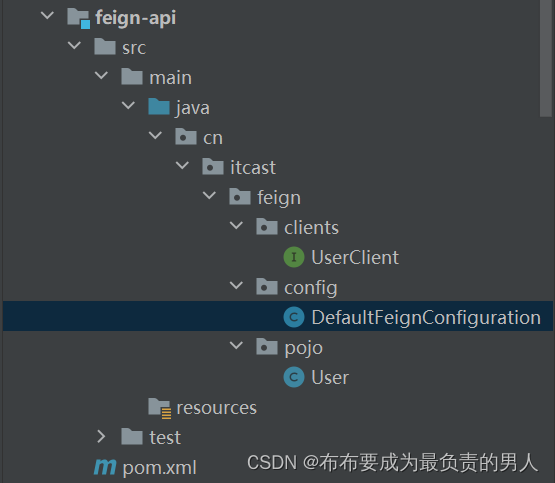The height and width of the screenshot is (483, 555).
Task: Click the User class icon
Action: [294, 377]
